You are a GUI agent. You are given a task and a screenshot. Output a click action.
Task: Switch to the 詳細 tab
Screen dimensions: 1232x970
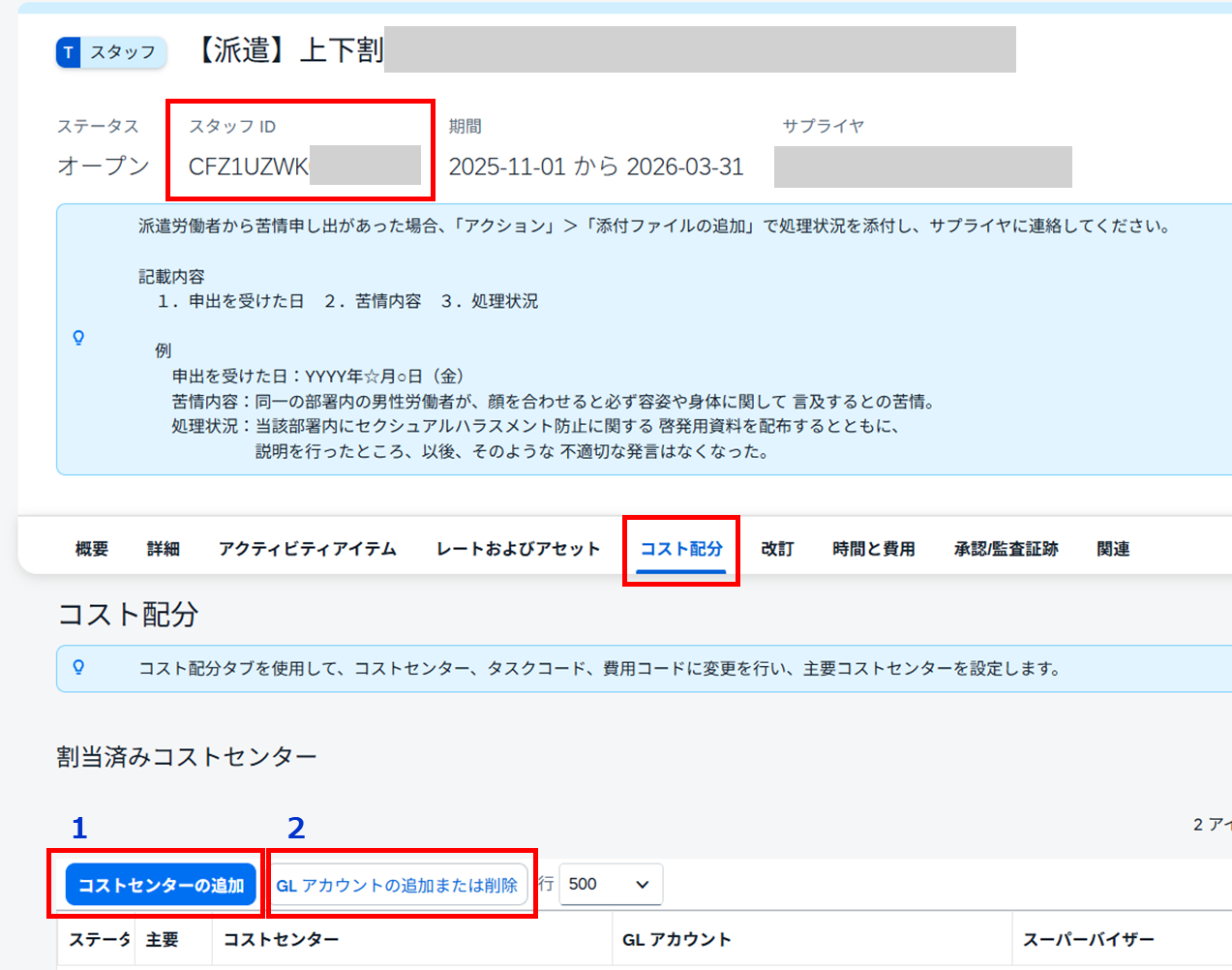pyautogui.click(x=164, y=549)
